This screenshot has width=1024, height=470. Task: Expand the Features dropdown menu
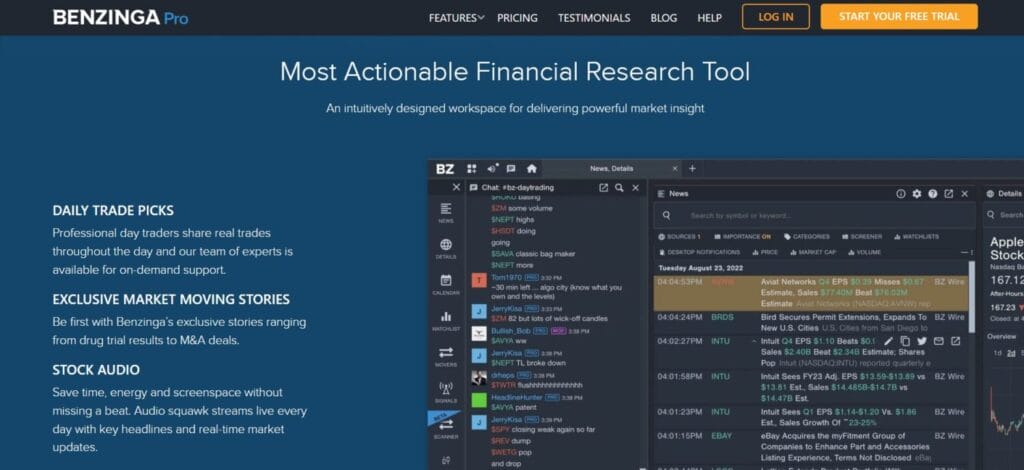(x=456, y=17)
